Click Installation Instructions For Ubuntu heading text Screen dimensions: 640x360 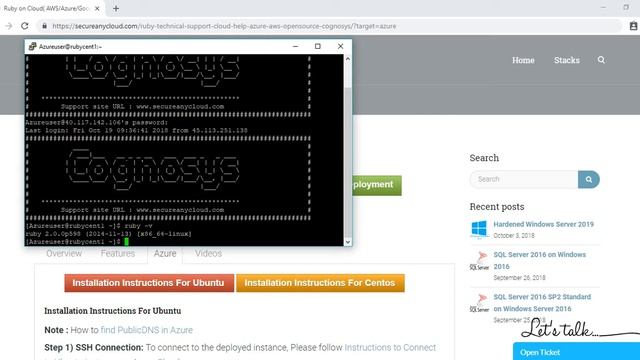[x=113, y=311]
